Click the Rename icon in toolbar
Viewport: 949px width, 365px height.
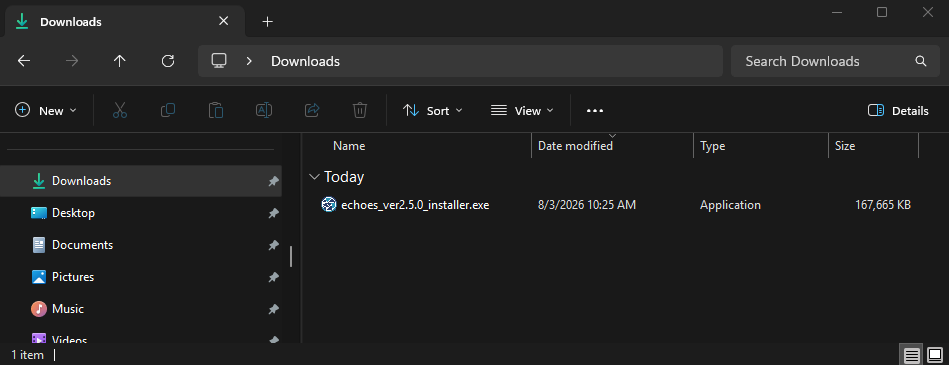click(264, 111)
